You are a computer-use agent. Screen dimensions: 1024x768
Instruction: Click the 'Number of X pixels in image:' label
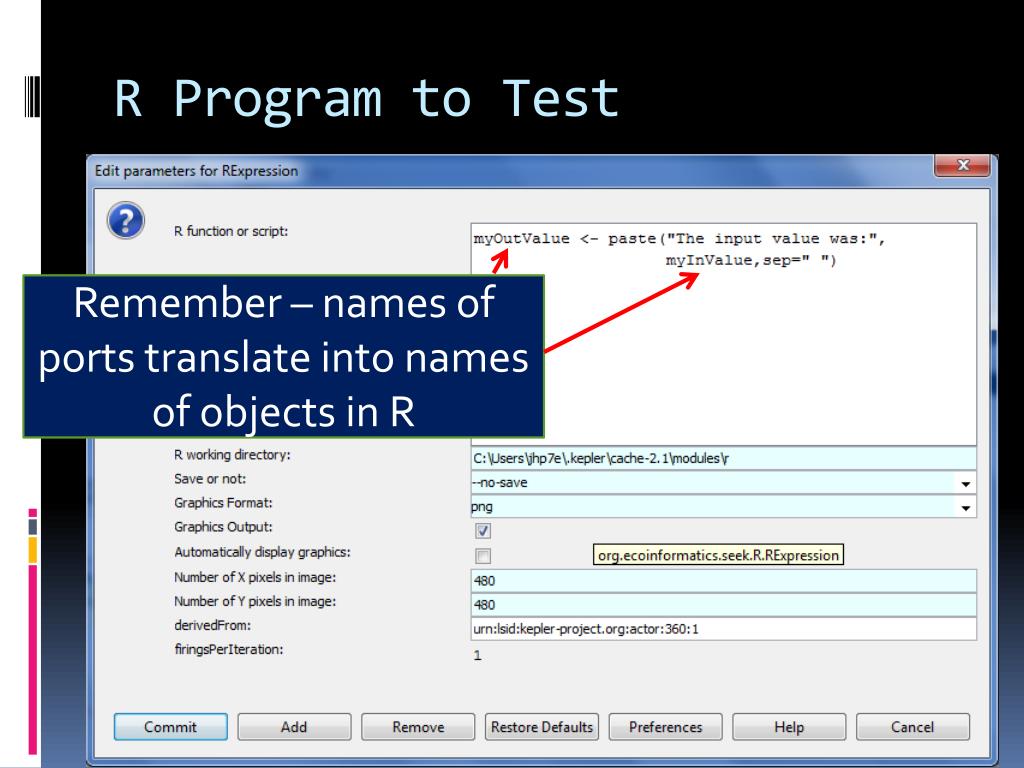pos(255,577)
